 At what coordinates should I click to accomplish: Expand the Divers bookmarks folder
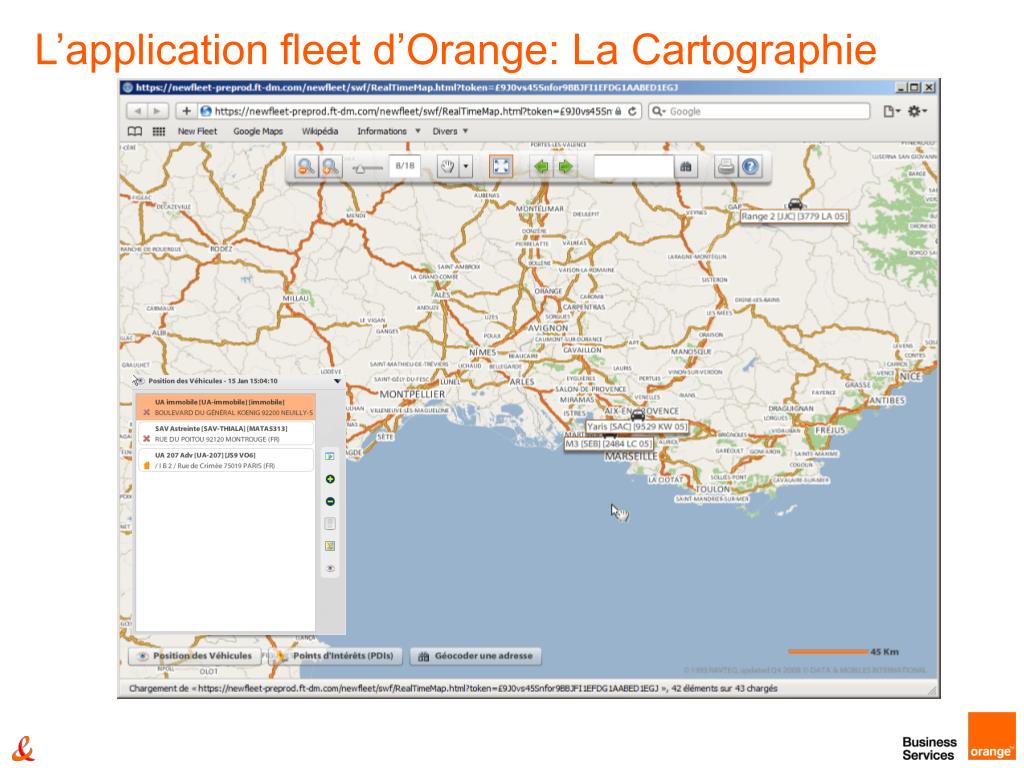[x=450, y=131]
